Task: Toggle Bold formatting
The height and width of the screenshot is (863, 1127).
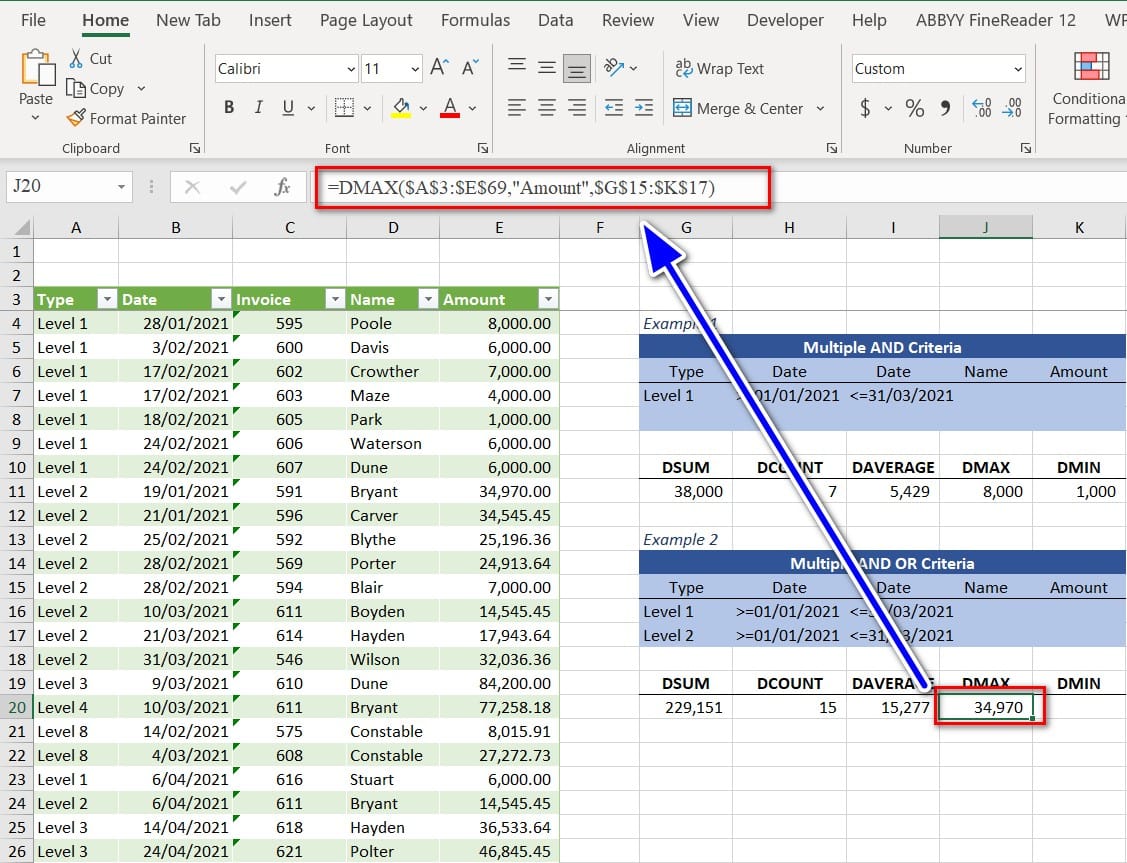Action: pyautogui.click(x=229, y=108)
